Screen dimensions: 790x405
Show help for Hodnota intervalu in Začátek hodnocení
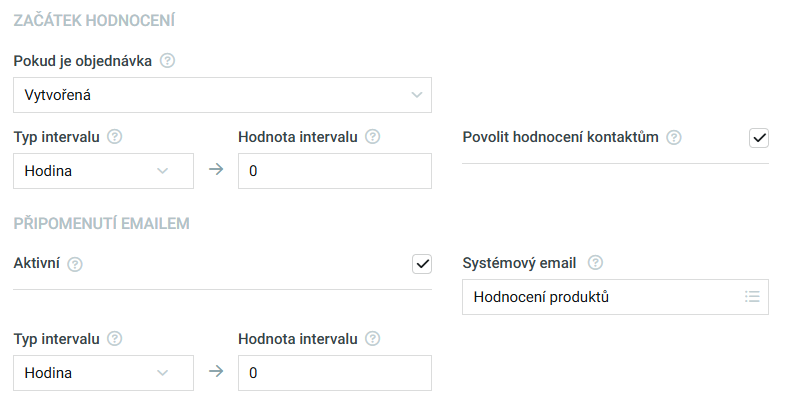click(x=373, y=137)
